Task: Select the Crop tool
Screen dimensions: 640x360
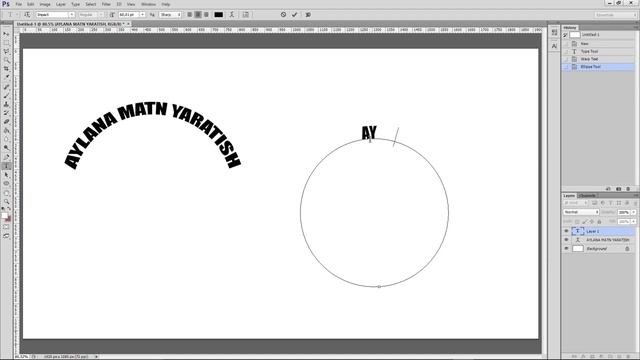Action: pos(6,69)
